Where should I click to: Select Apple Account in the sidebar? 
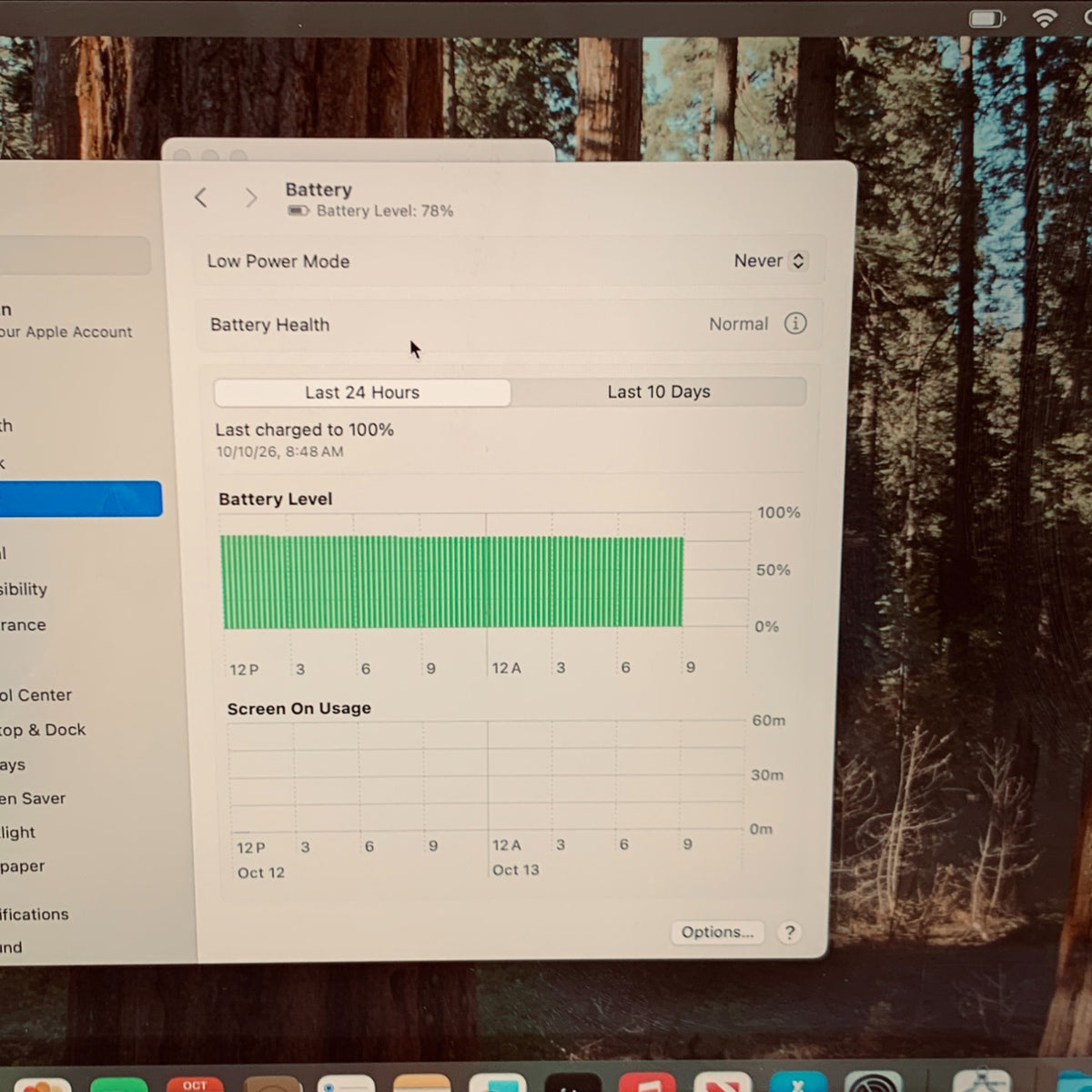click(x=66, y=321)
